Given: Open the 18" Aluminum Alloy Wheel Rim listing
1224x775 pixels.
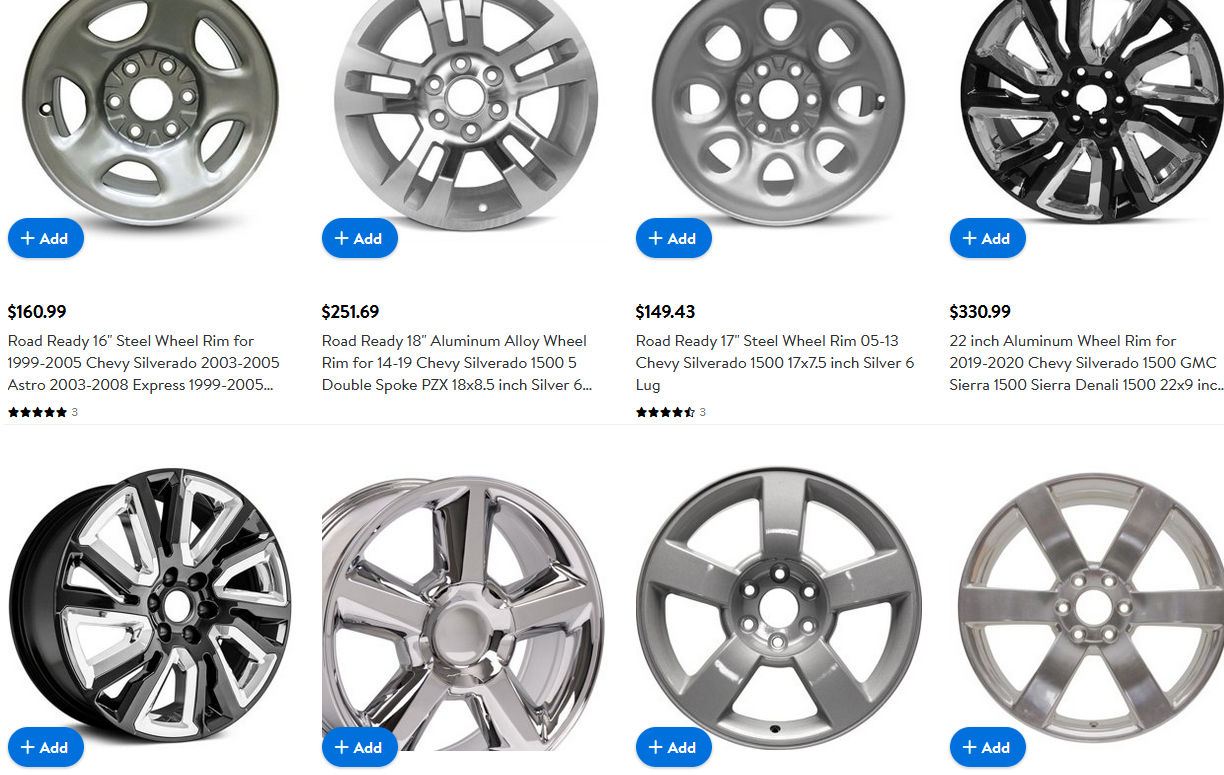Looking at the screenshot, I should point(455,362).
